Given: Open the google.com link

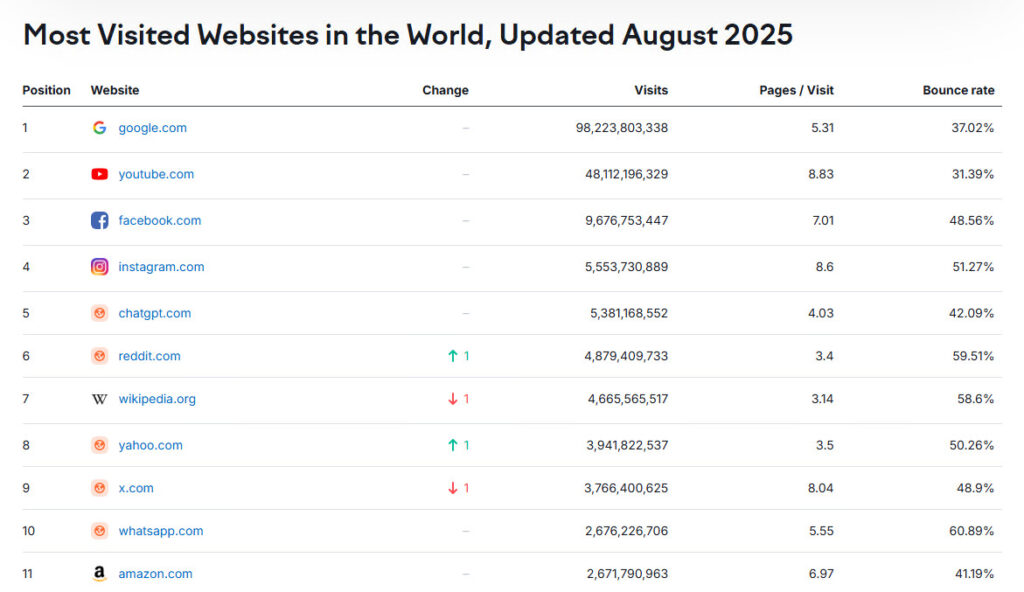Looking at the screenshot, I should [152, 128].
